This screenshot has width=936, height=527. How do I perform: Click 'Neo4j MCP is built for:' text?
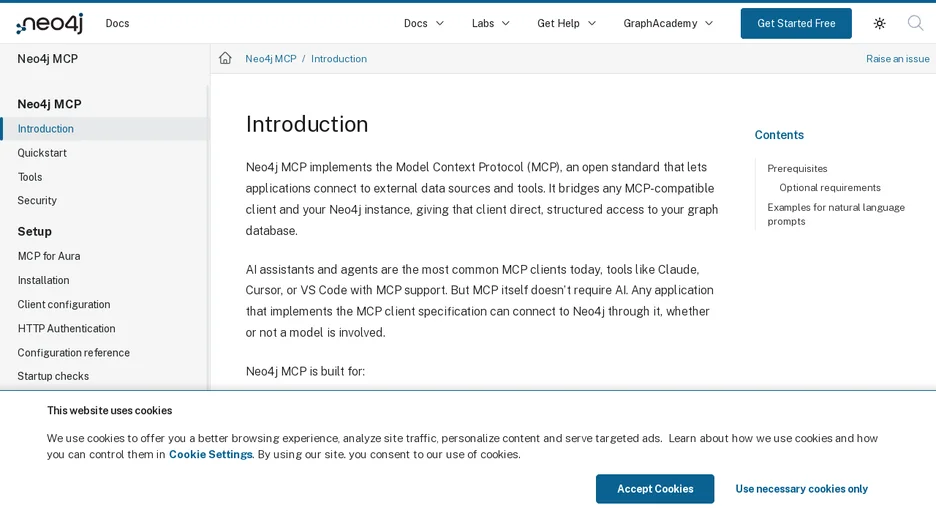(x=305, y=371)
